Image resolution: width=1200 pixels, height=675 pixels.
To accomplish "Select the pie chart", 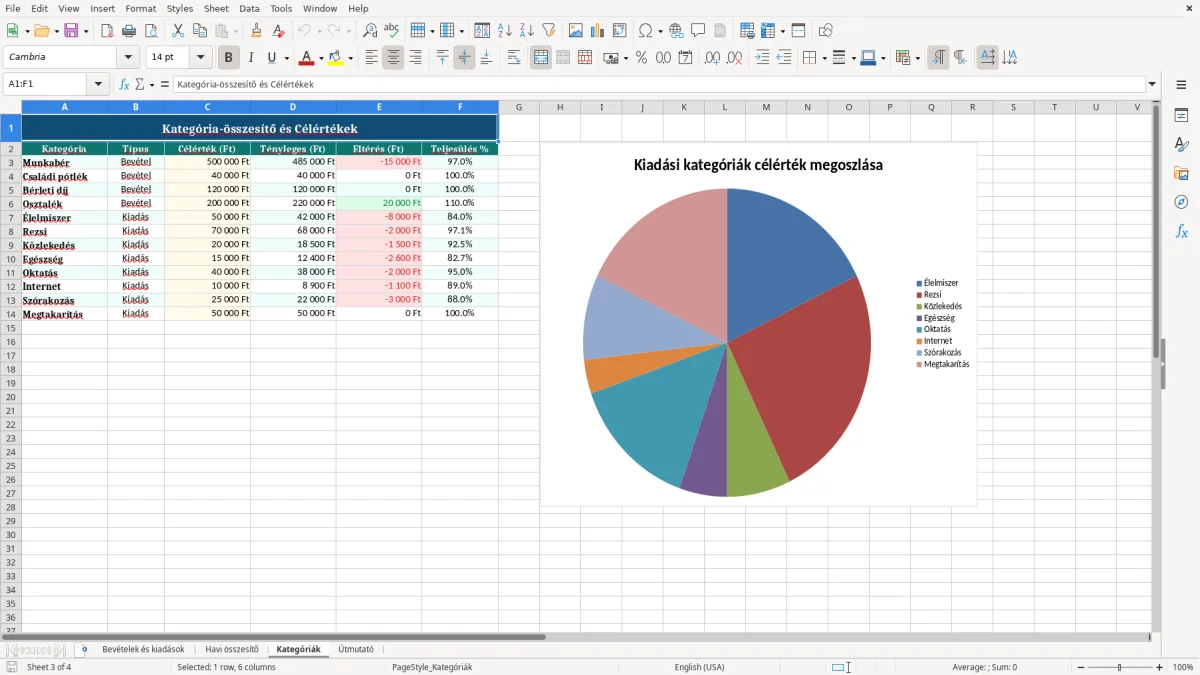I will (x=727, y=342).
